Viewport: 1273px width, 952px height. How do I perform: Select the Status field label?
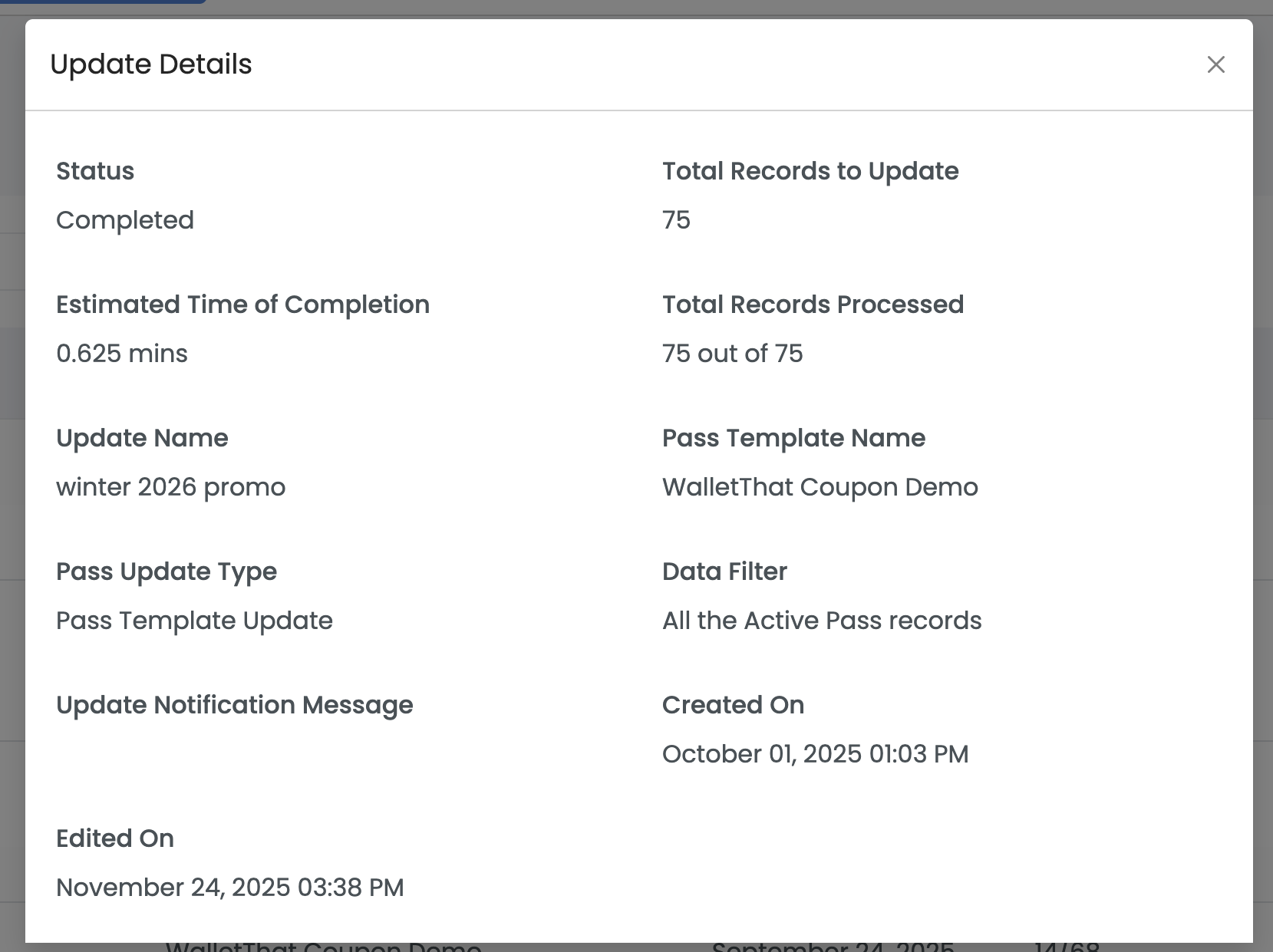[95, 171]
